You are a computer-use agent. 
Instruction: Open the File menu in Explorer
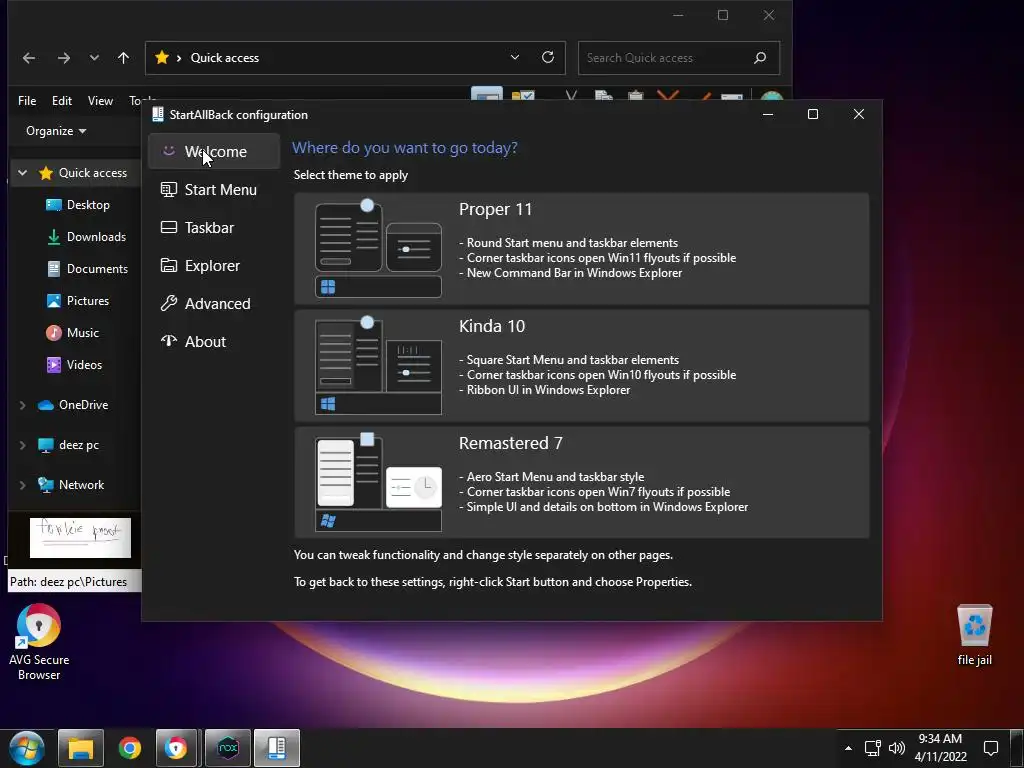tap(27, 101)
